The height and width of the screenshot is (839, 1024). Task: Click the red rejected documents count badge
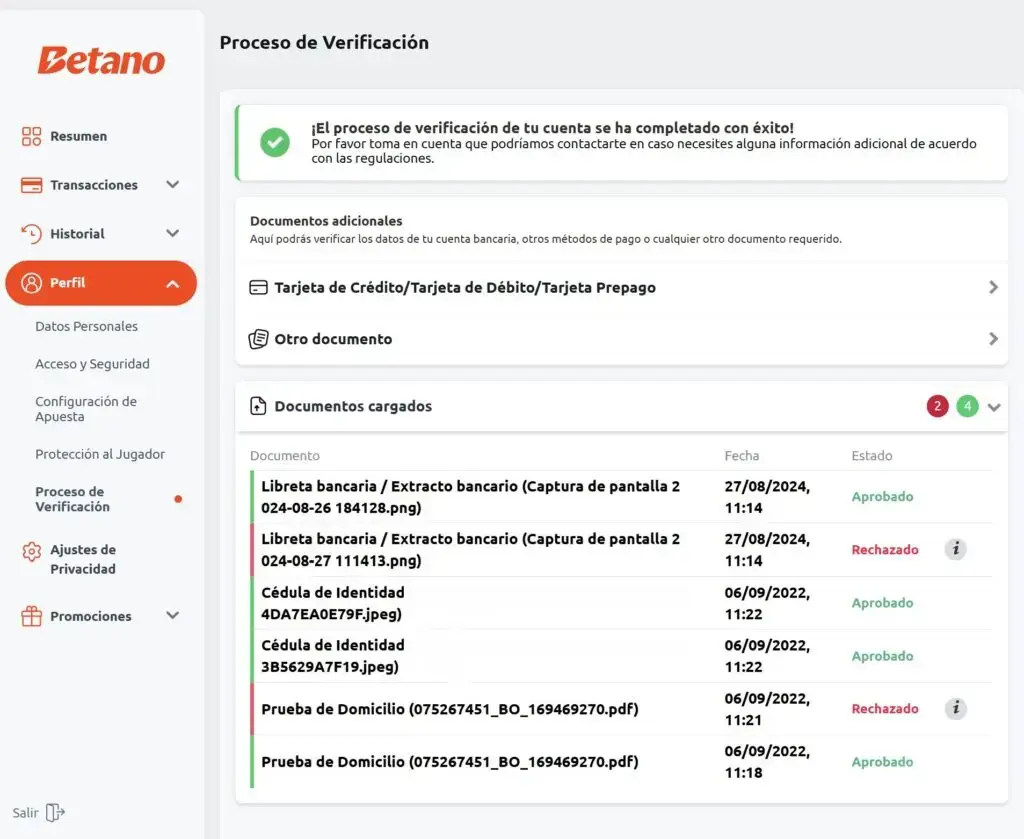pos(937,407)
